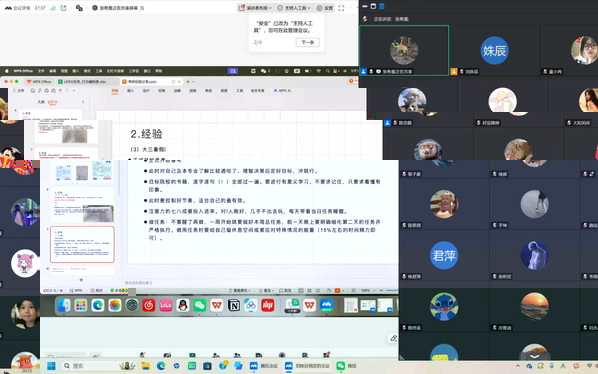
Task: Open NetEase Cloud Music in the dock
Action: [x=149, y=305]
